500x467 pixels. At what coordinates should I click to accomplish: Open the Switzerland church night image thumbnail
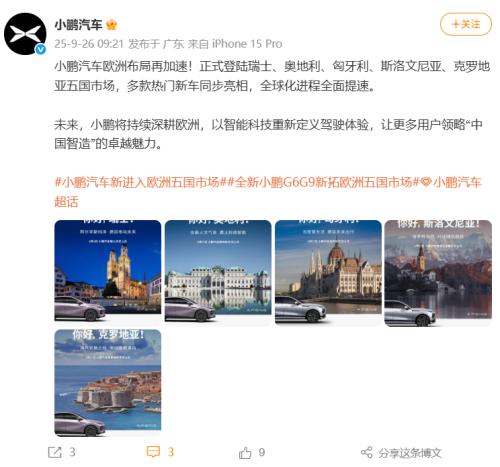[108, 272]
